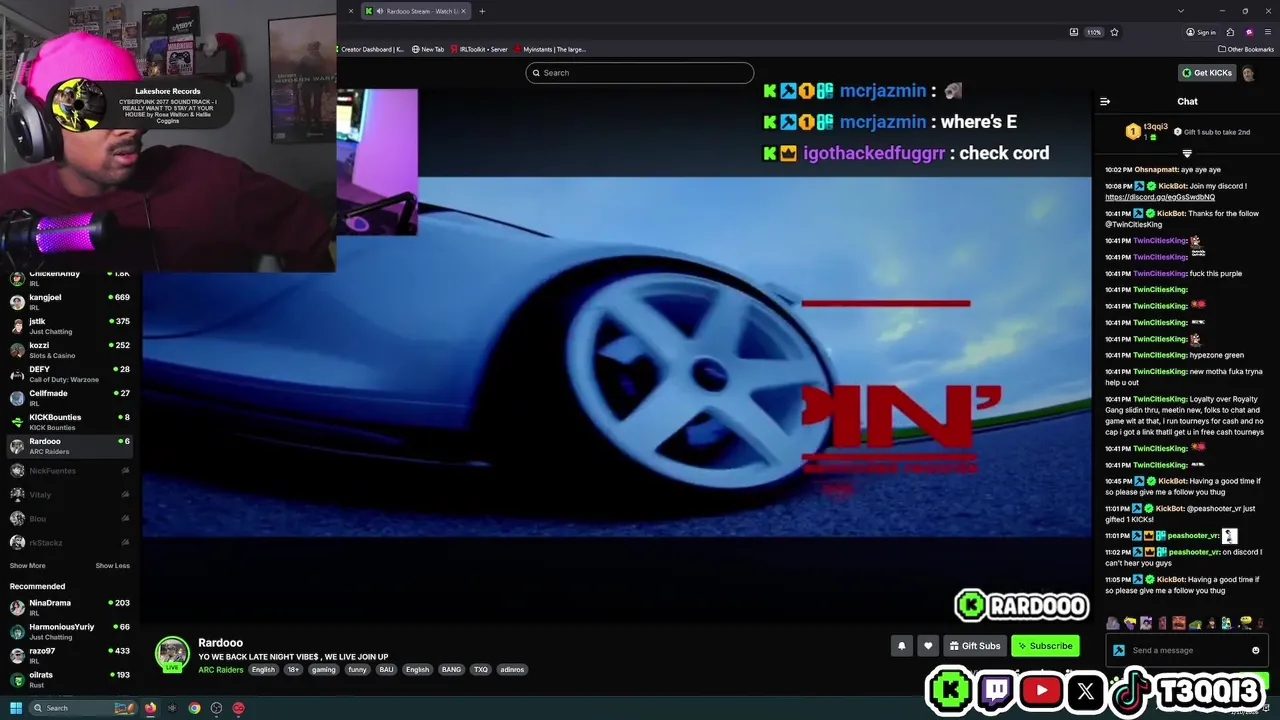Image resolution: width=1280 pixels, height=720 pixels.
Task: Bookmark this page with star icon
Action: pyautogui.click(x=1114, y=32)
